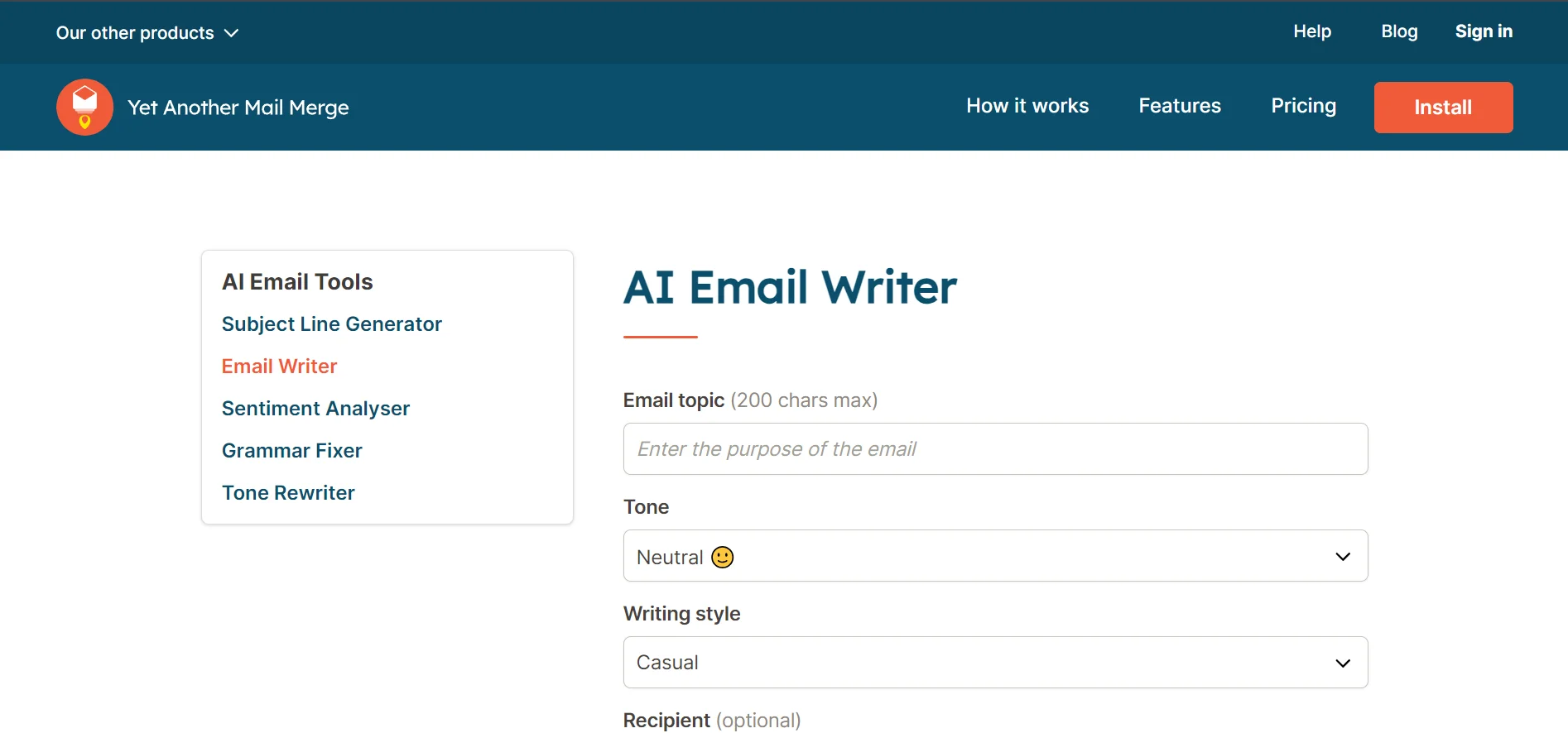Open the Sign in link

pyautogui.click(x=1484, y=31)
